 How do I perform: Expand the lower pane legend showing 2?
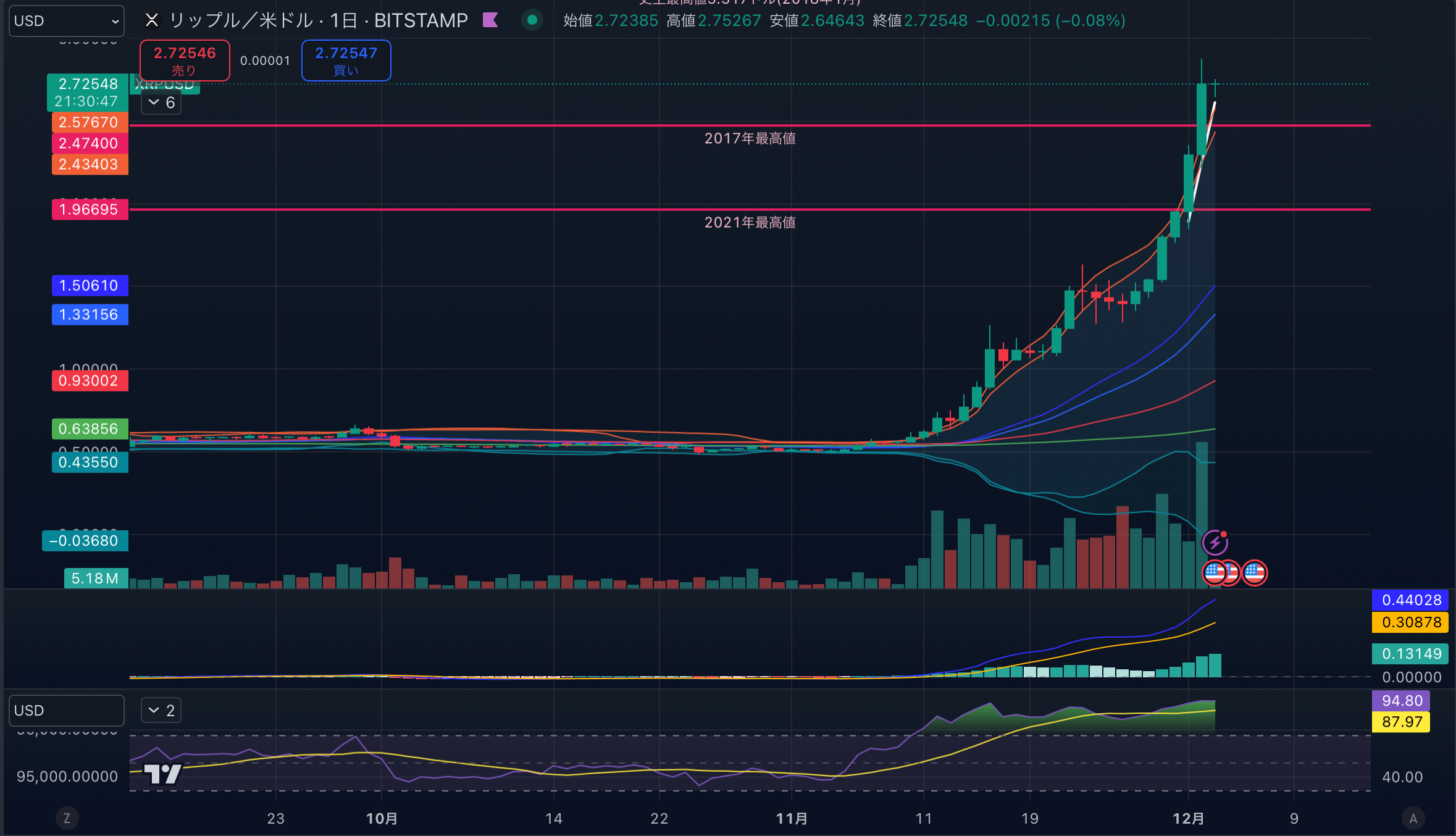tap(161, 710)
